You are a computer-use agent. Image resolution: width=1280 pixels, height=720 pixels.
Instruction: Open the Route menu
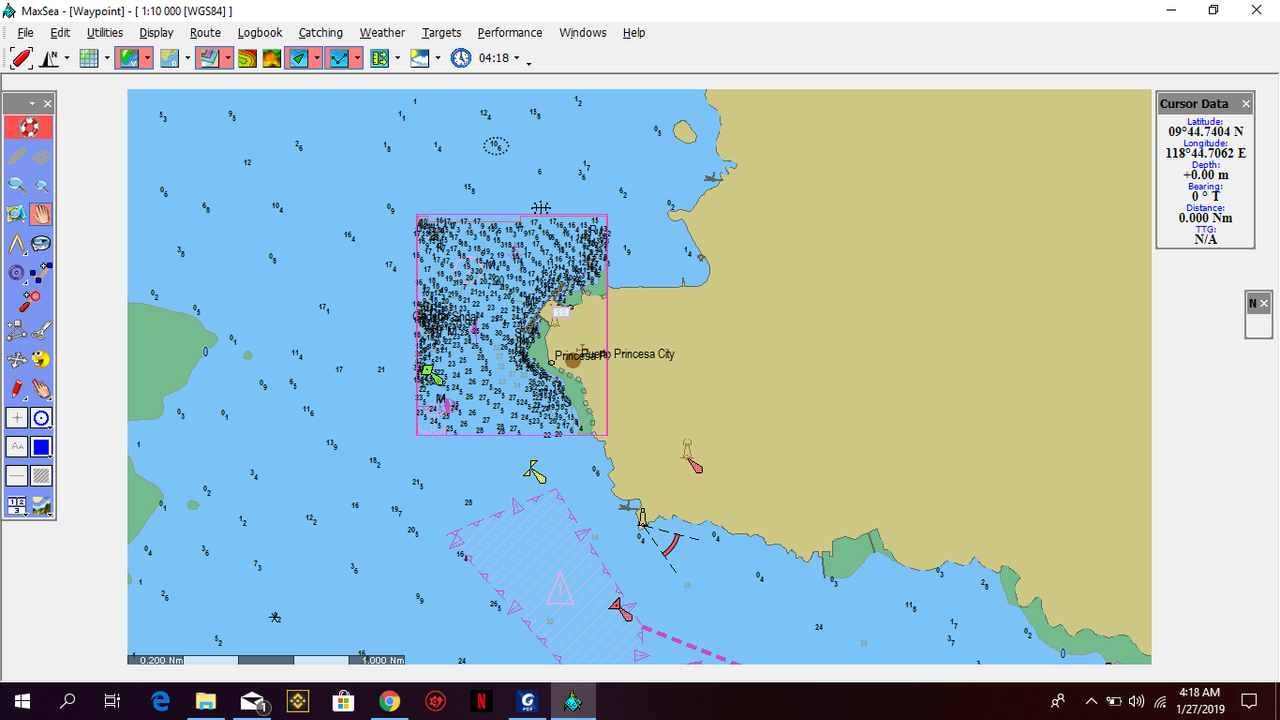[x=205, y=33]
